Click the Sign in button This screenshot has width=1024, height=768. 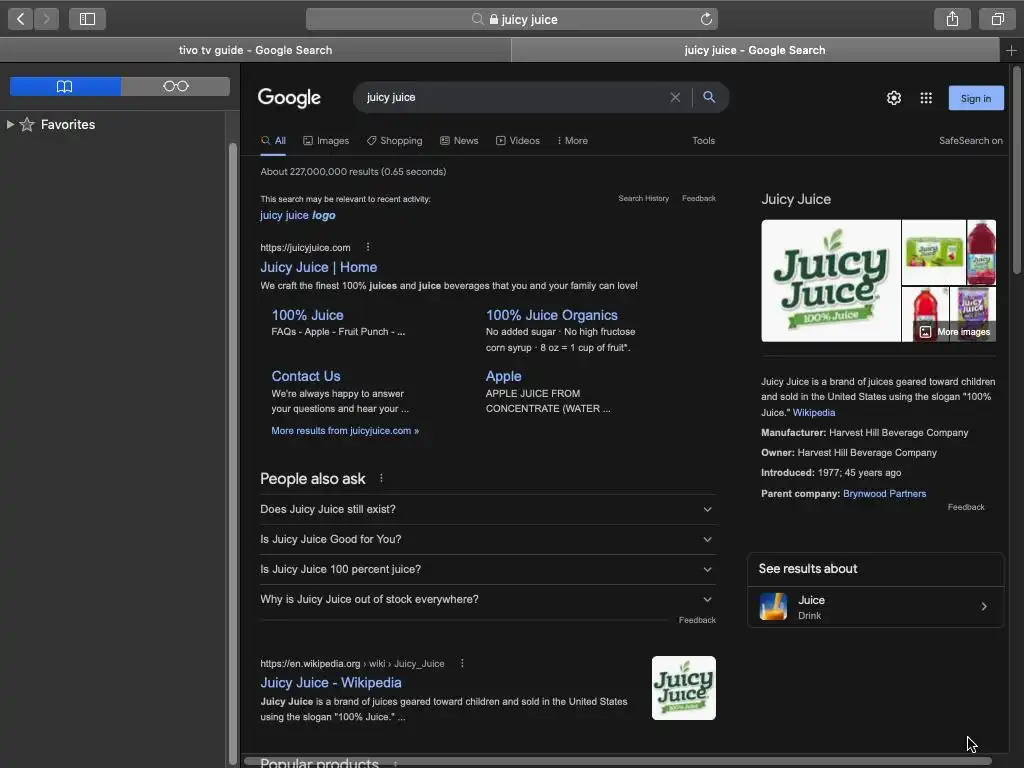(x=976, y=98)
